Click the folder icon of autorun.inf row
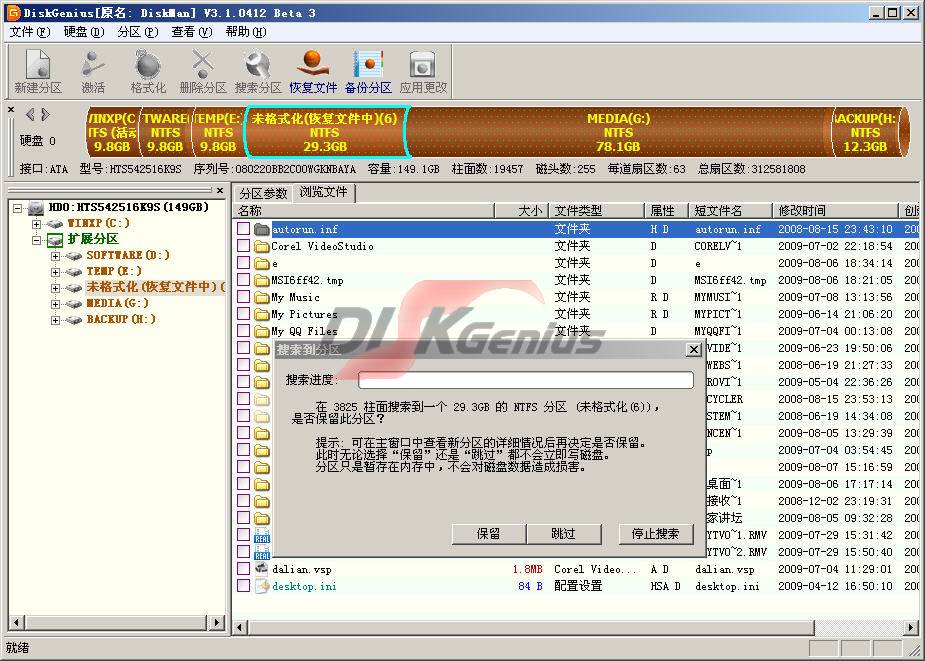925x661 pixels. (262, 229)
